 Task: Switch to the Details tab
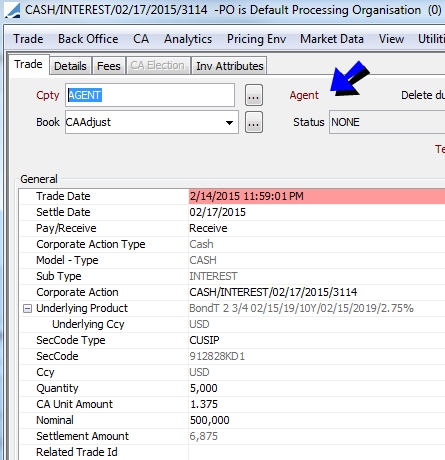70,66
